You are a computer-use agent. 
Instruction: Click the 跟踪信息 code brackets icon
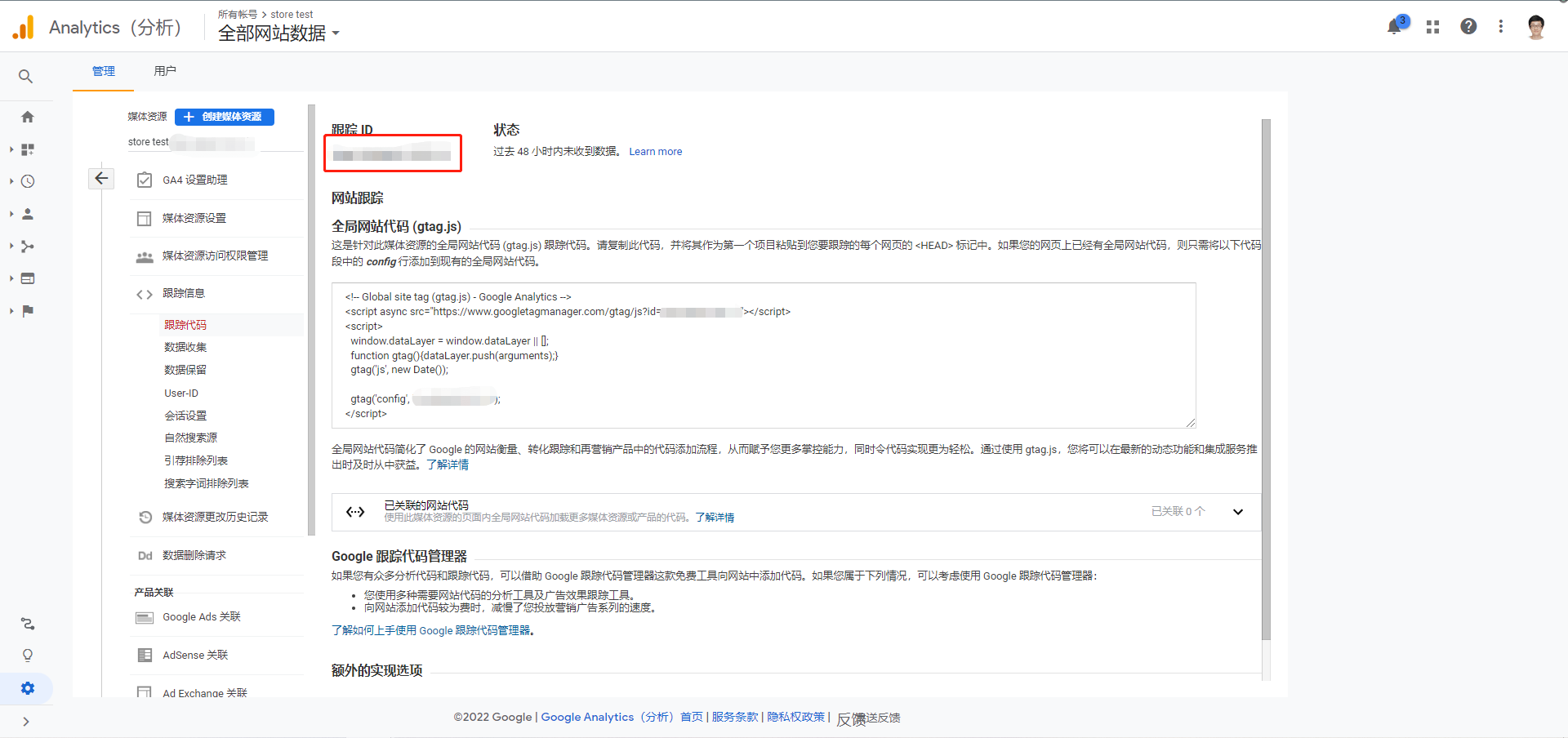click(x=145, y=294)
